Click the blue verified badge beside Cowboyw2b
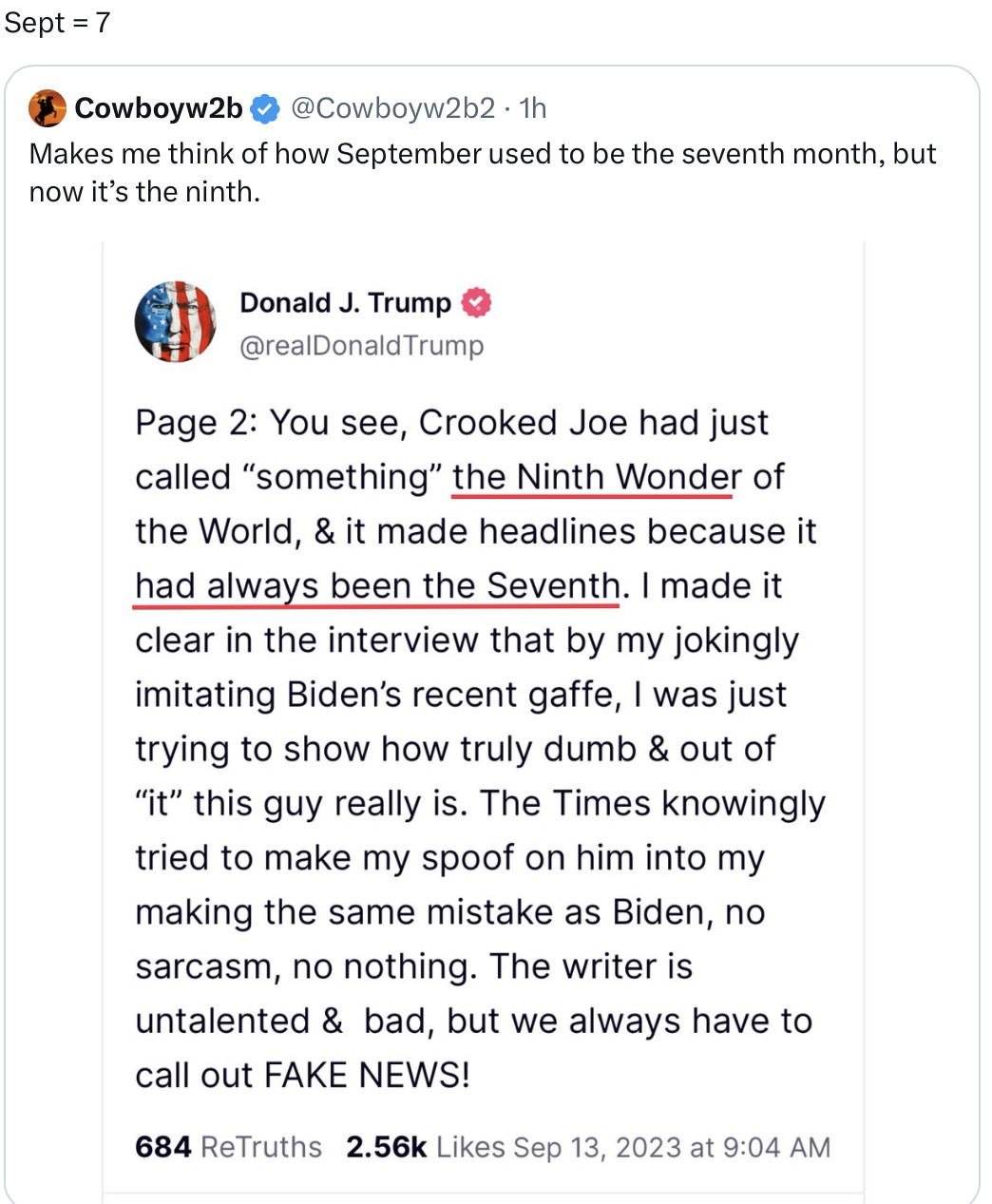The height and width of the screenshot is (1204, 992). [265, 109]
